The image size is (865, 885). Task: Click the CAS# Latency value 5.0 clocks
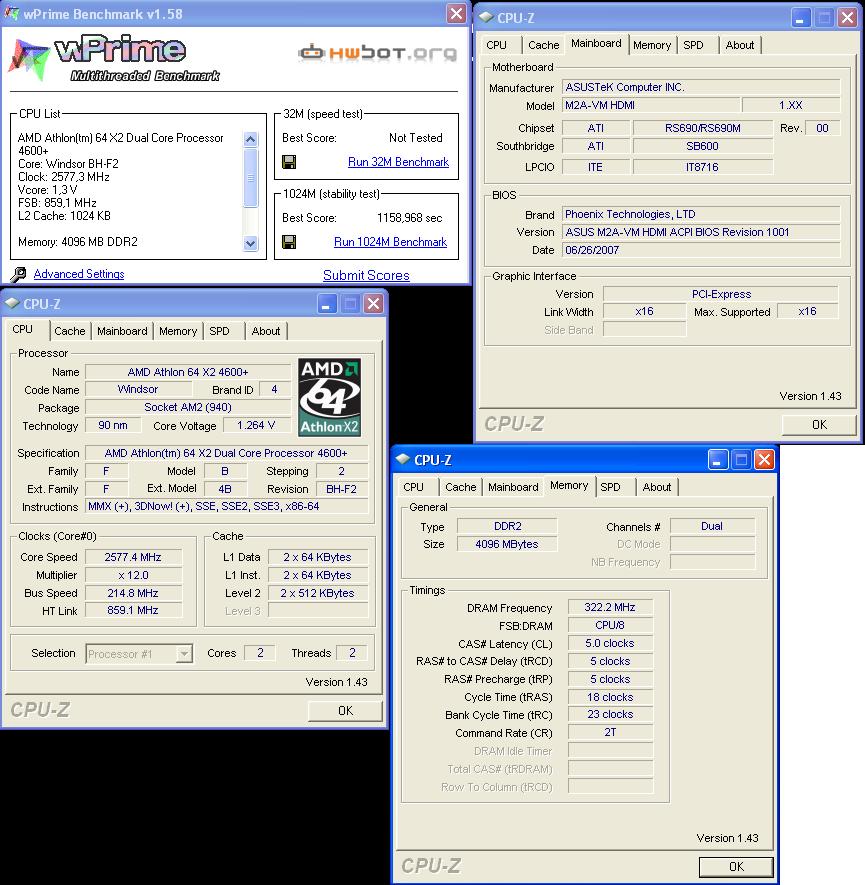(x=610, y=643)
